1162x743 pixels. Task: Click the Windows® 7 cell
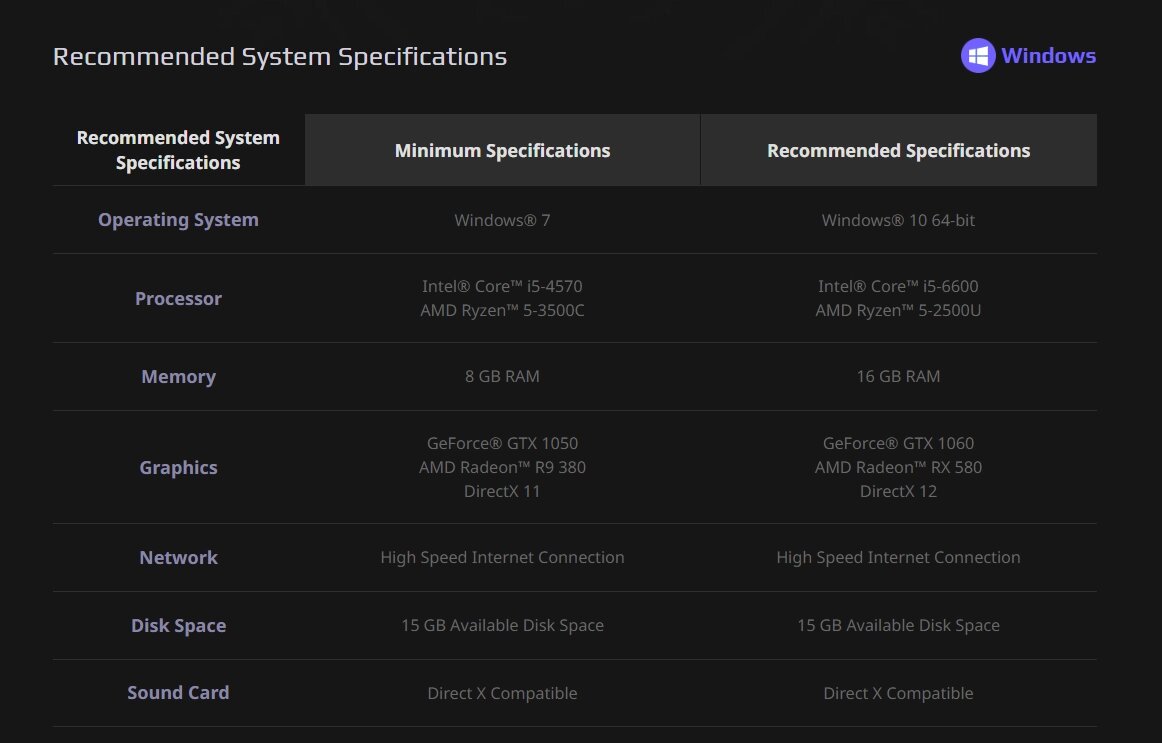502,220
